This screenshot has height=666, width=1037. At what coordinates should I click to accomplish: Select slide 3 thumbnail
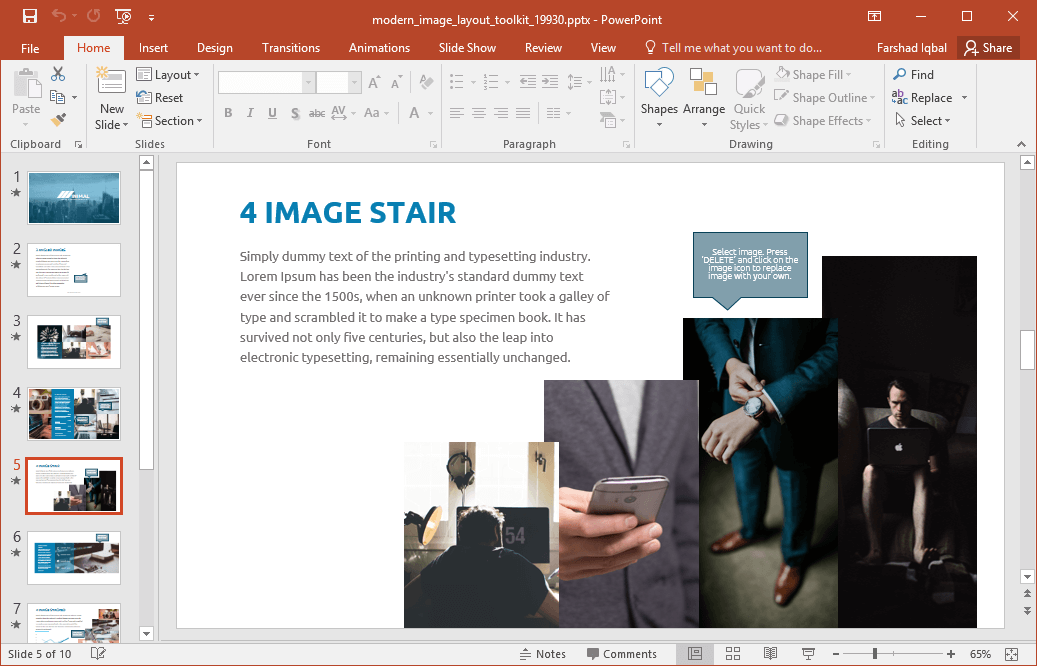point(74,341)
